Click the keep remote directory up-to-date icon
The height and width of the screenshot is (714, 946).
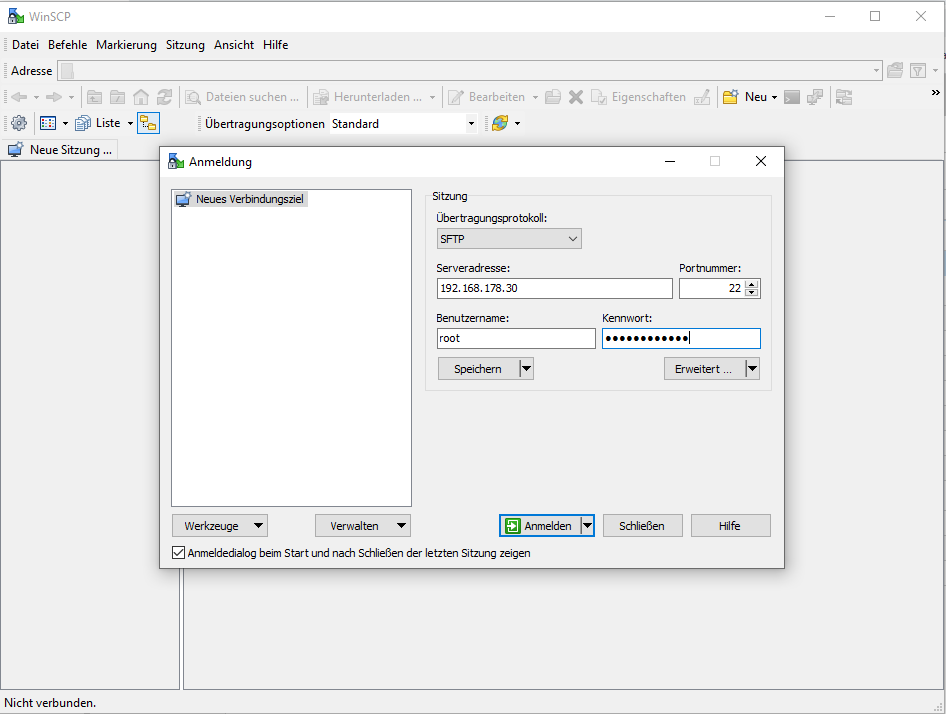(x=500, y=123)
